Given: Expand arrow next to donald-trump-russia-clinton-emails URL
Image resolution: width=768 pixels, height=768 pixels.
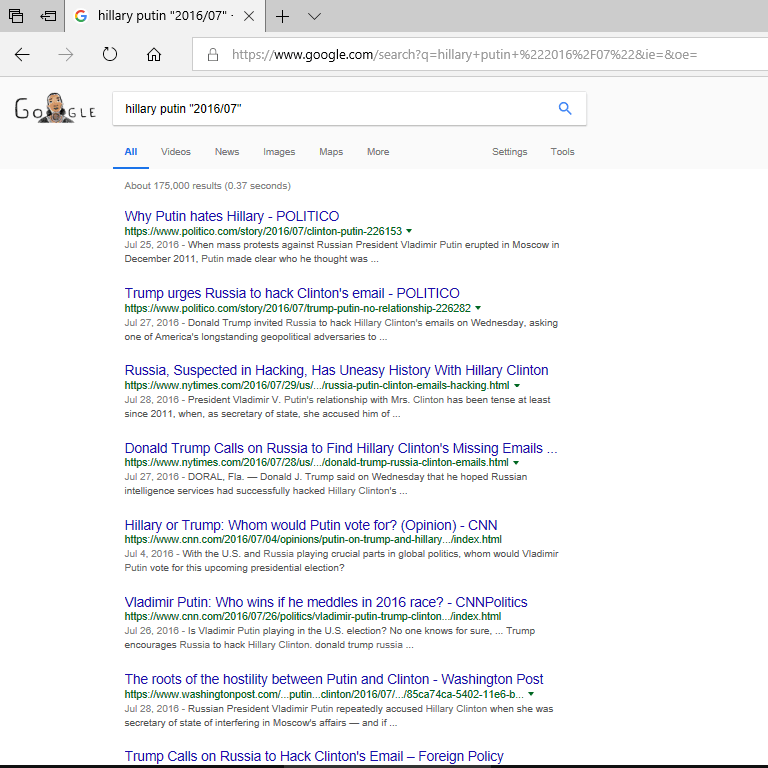Looking at the screenshot, I should point(516,462).
